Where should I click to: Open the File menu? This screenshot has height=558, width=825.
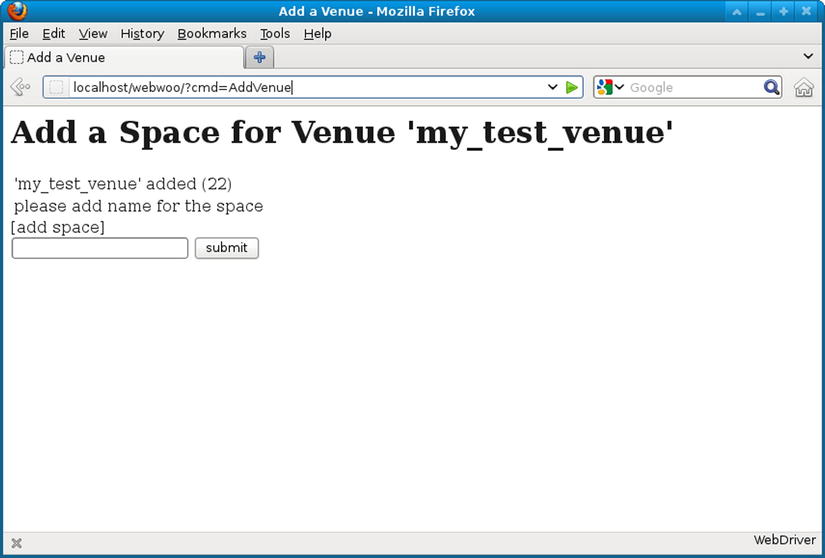point(19,34)
